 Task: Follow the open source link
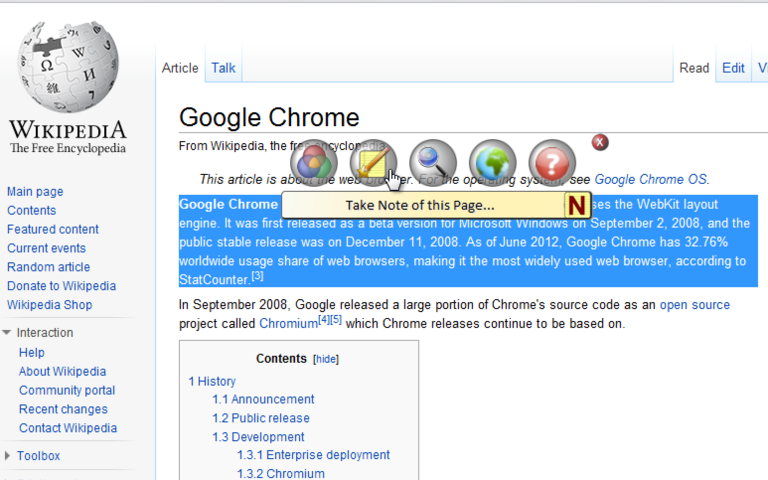[x=695, y=305]
